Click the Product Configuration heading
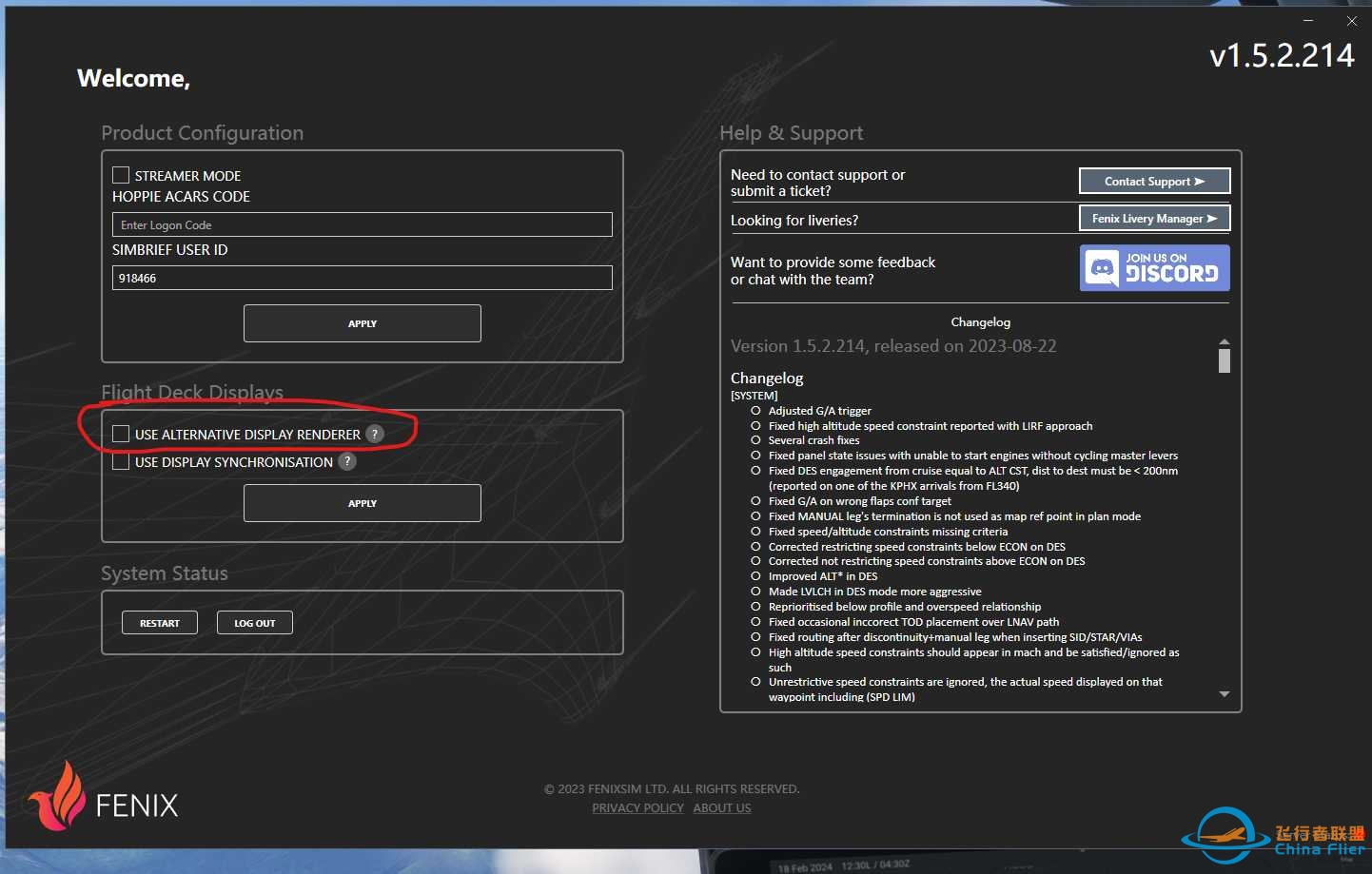Screen dimensions: 1372x874 [203, 133]
